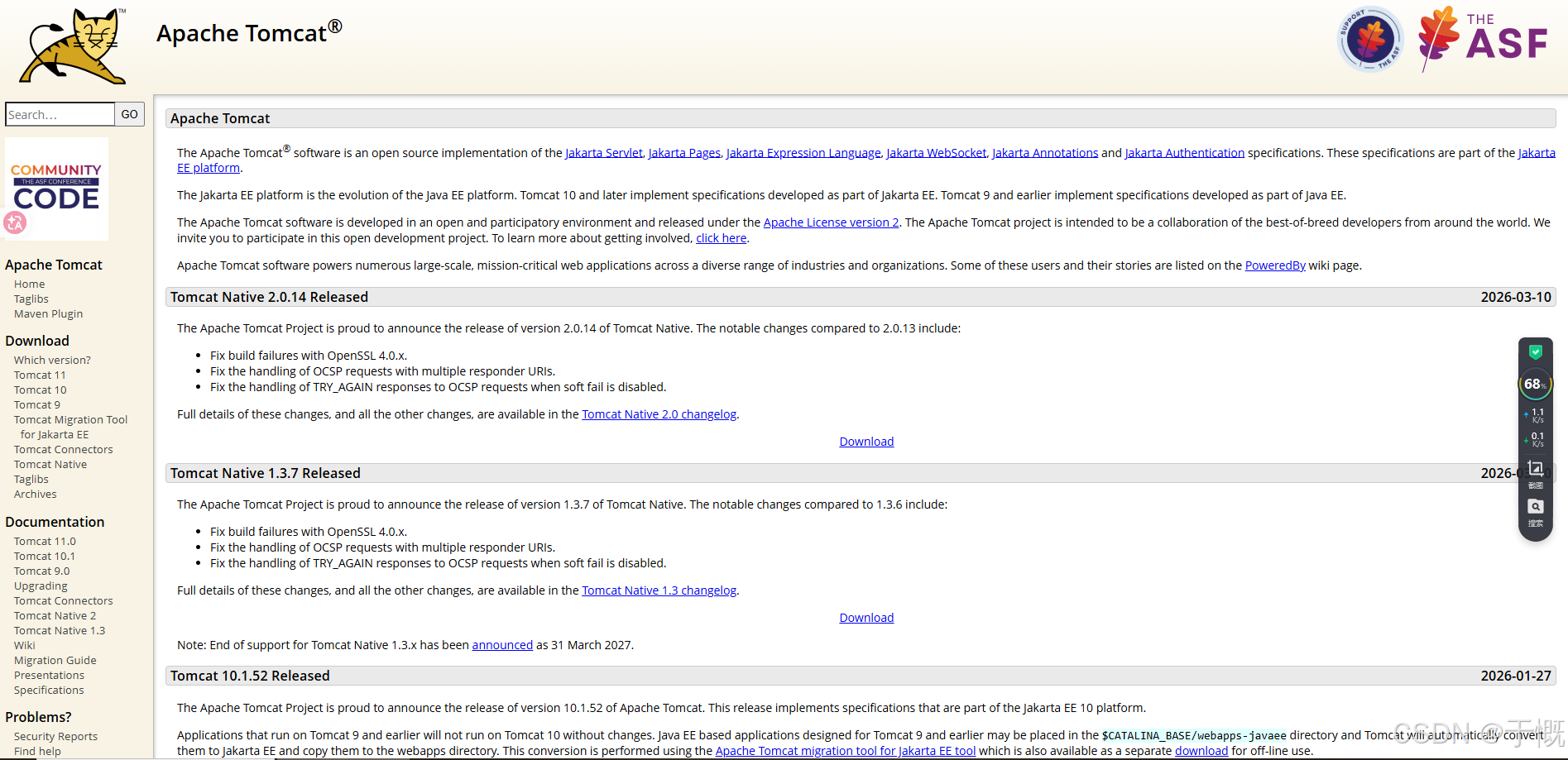Open Which version? link

click(52, 360)
